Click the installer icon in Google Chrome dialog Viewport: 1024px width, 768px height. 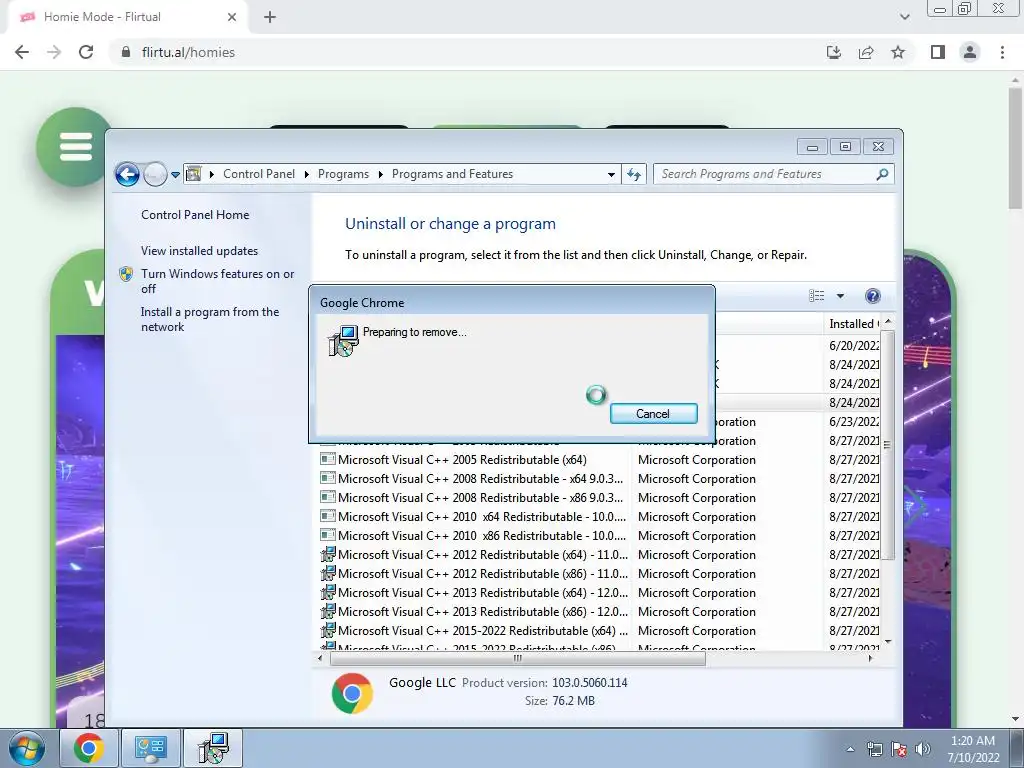(x=343, y=341)
